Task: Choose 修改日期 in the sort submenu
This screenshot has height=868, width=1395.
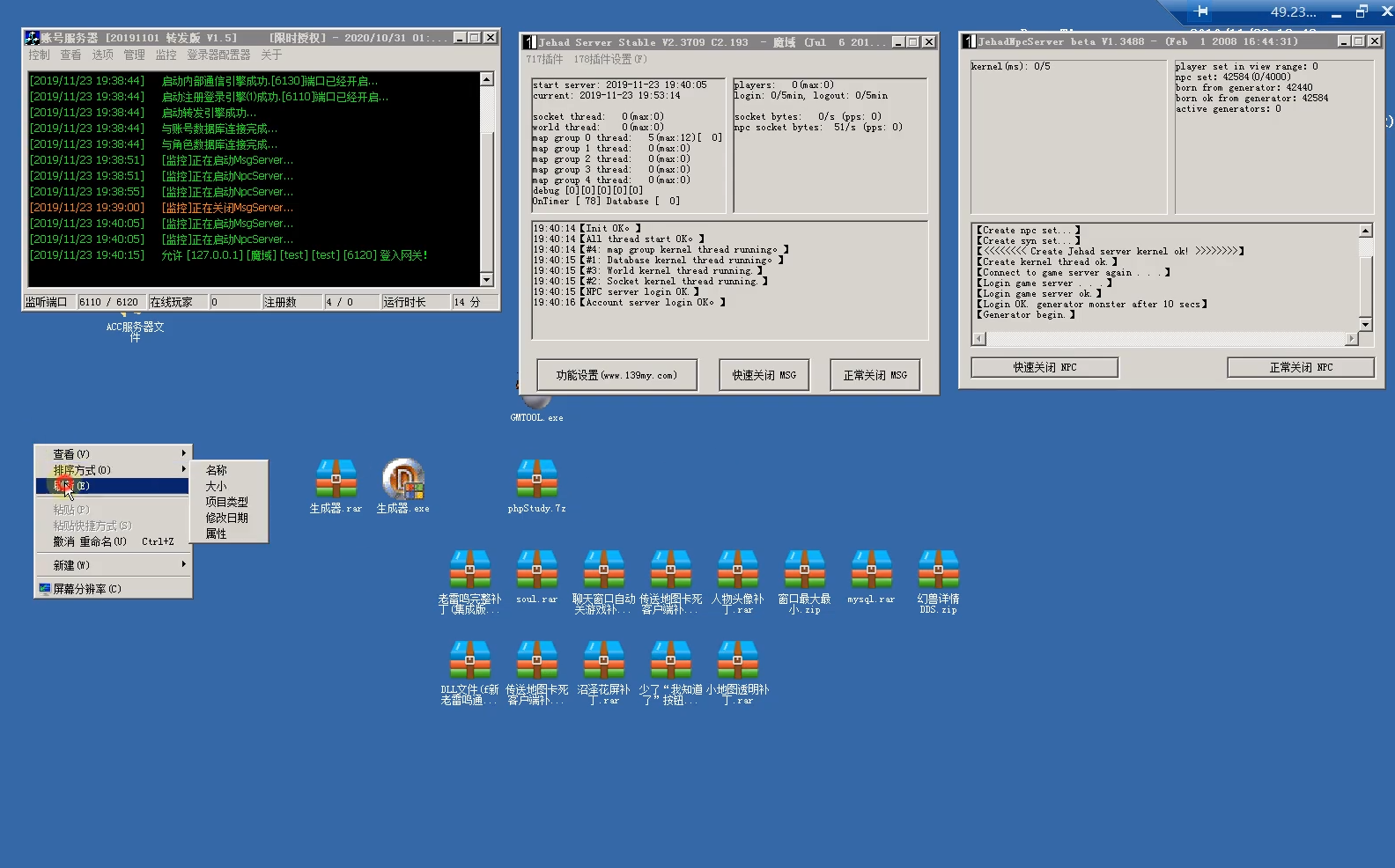Action: 226,518
